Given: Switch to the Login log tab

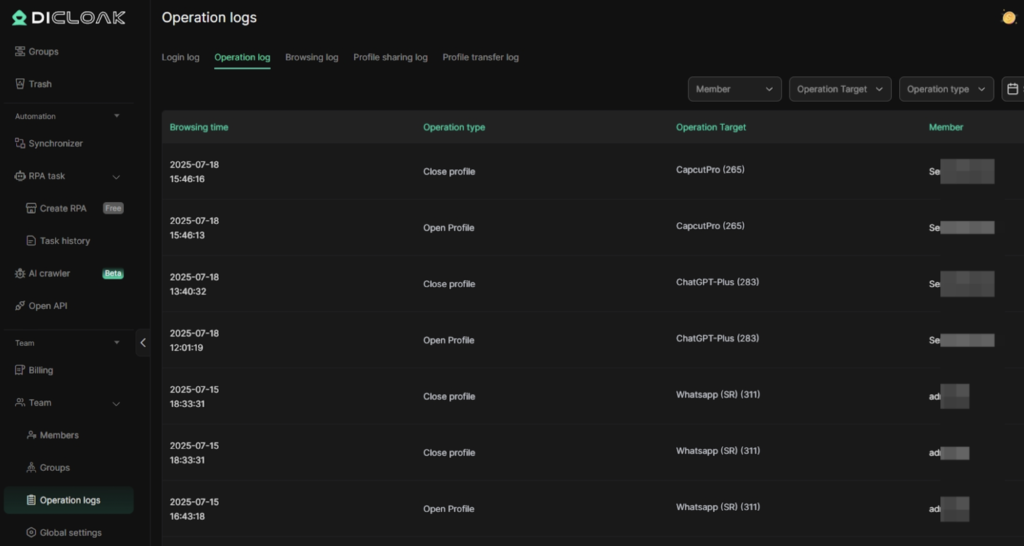Looking at the screenshot, I should tap(181, 58).
